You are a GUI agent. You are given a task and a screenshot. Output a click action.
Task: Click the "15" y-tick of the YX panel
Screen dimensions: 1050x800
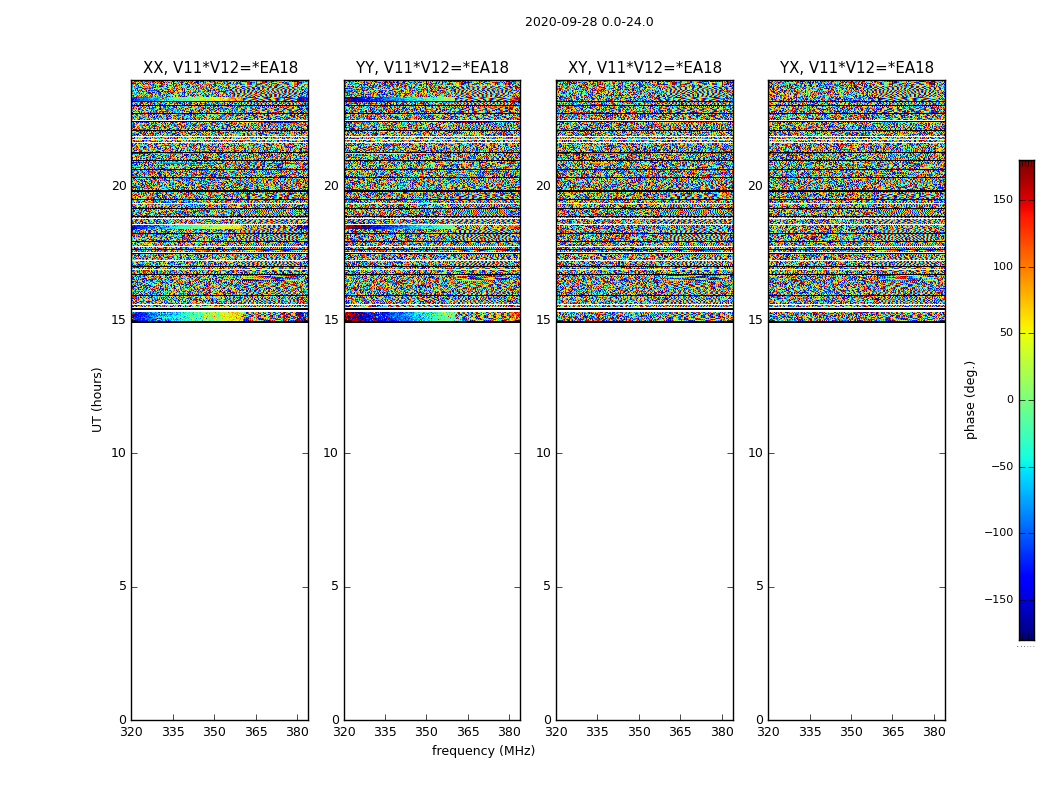tap(755, 320)
